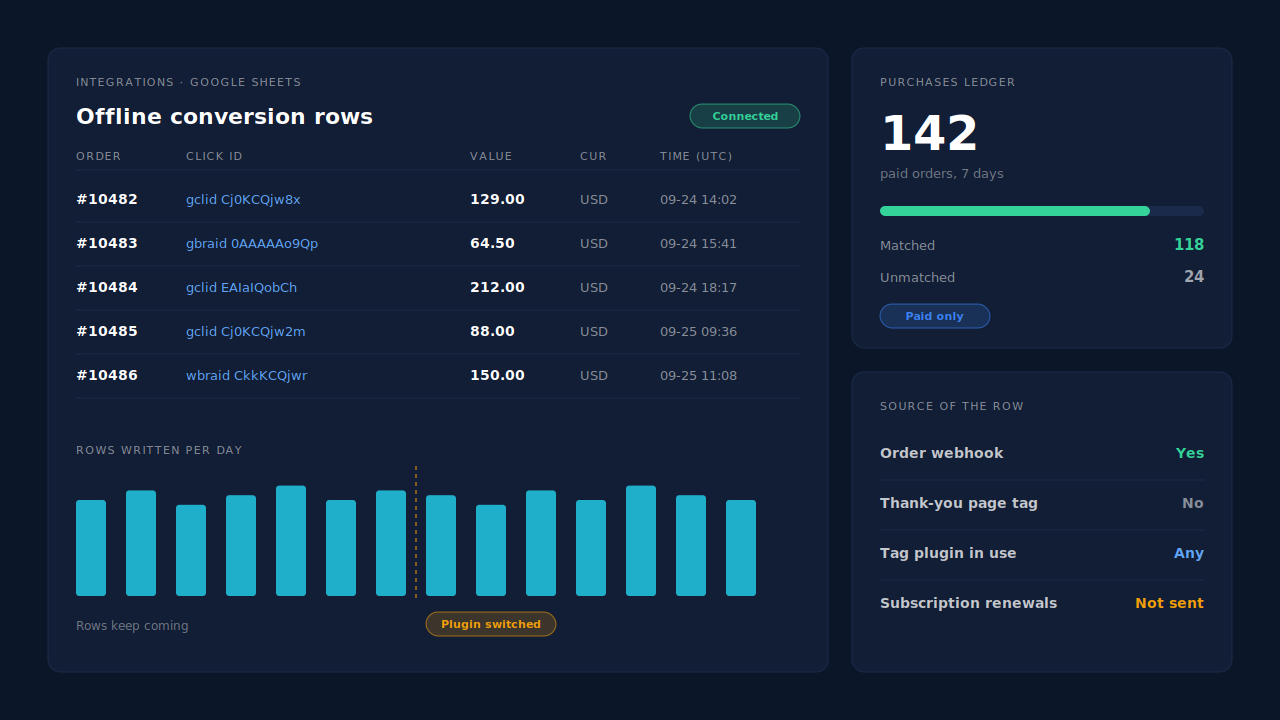The image size is (1280, 720).
Task: Click the Plugin switched chart marker label
Action: point(491,624)
